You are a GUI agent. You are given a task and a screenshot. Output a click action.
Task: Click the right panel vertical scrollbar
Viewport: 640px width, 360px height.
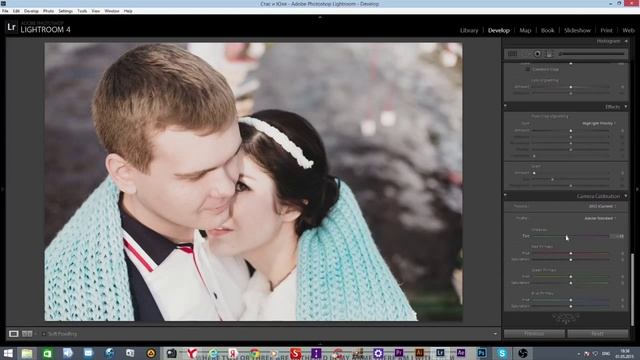click(x=633, y=289)
